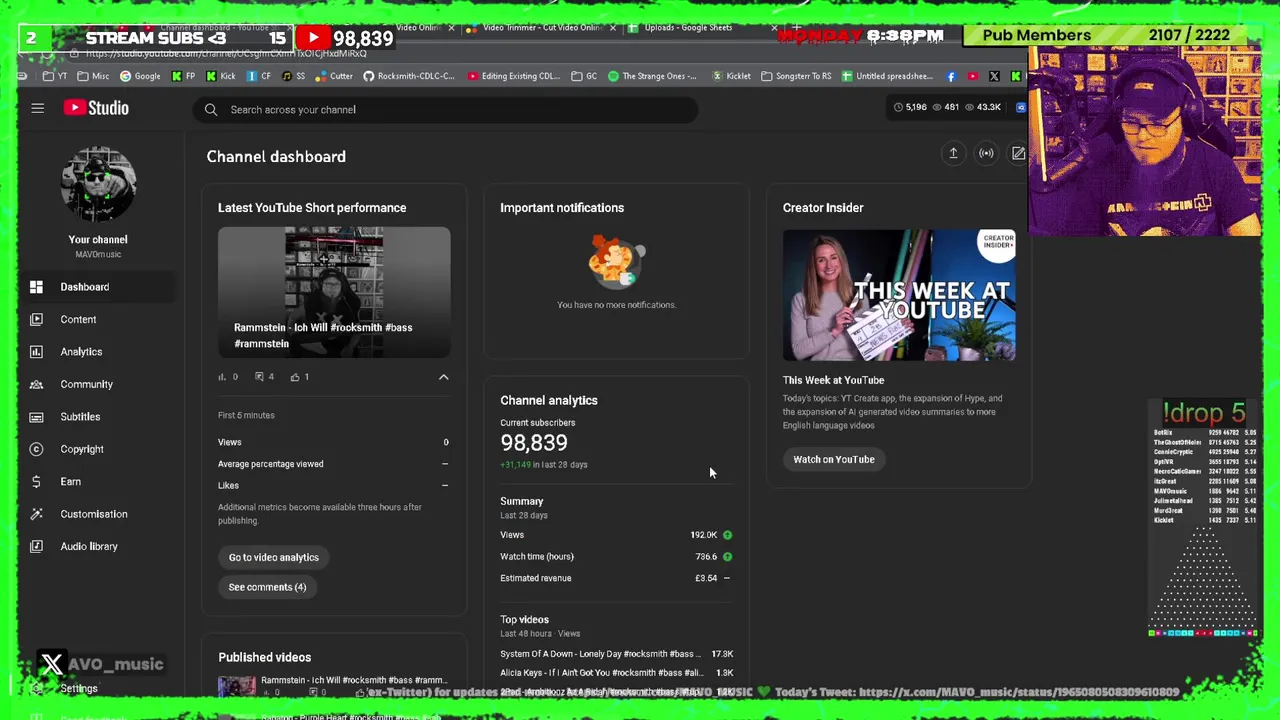Image resolution: width=1280 pixels, height=720 pixels.
Task: Open Editing Existing CDL bookmark
Action: coord(513,76)
